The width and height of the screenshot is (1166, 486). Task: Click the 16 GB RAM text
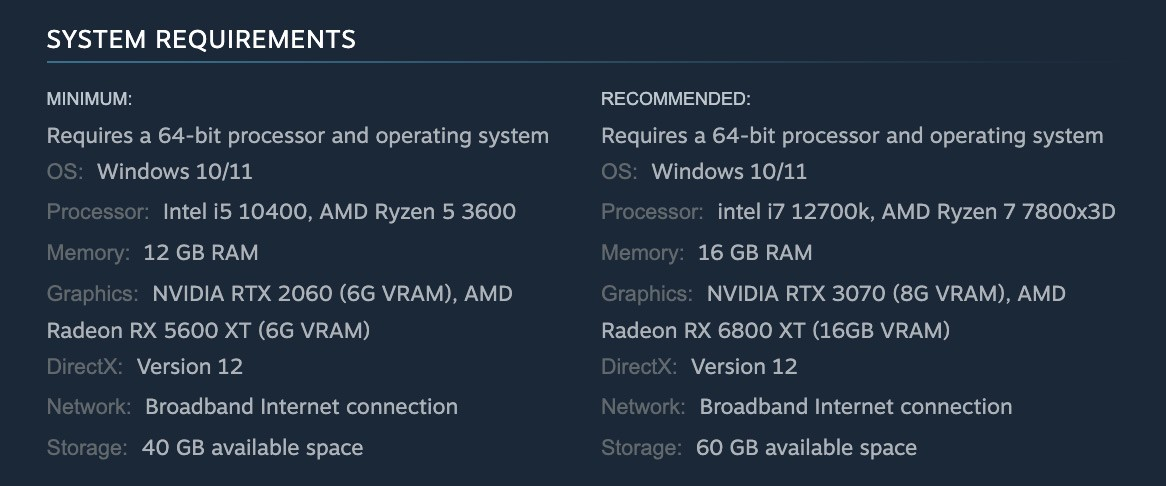(755, 253)
